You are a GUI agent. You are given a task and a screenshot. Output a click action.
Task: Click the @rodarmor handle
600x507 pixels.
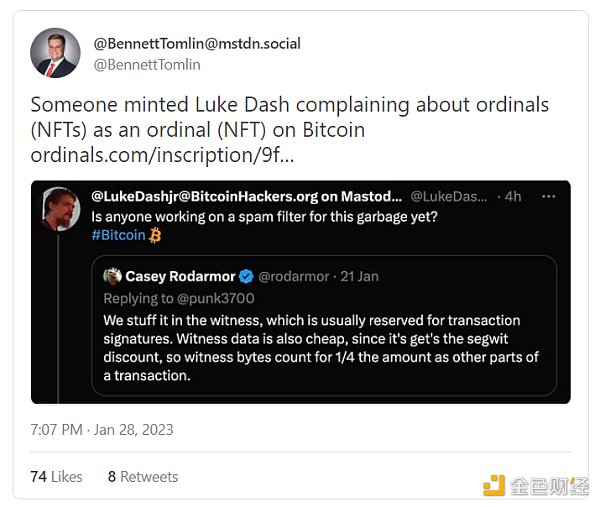pyautogui.click(x=296, y=276)
